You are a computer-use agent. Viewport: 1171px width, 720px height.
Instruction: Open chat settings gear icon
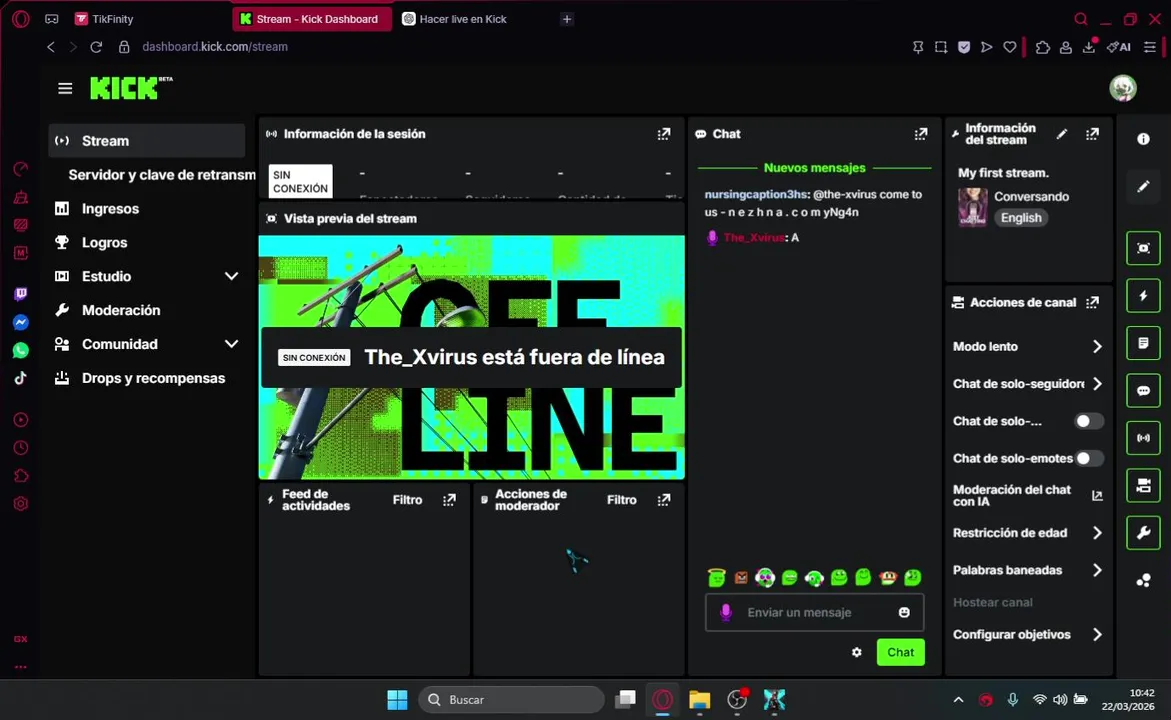(x=857, y=652)
